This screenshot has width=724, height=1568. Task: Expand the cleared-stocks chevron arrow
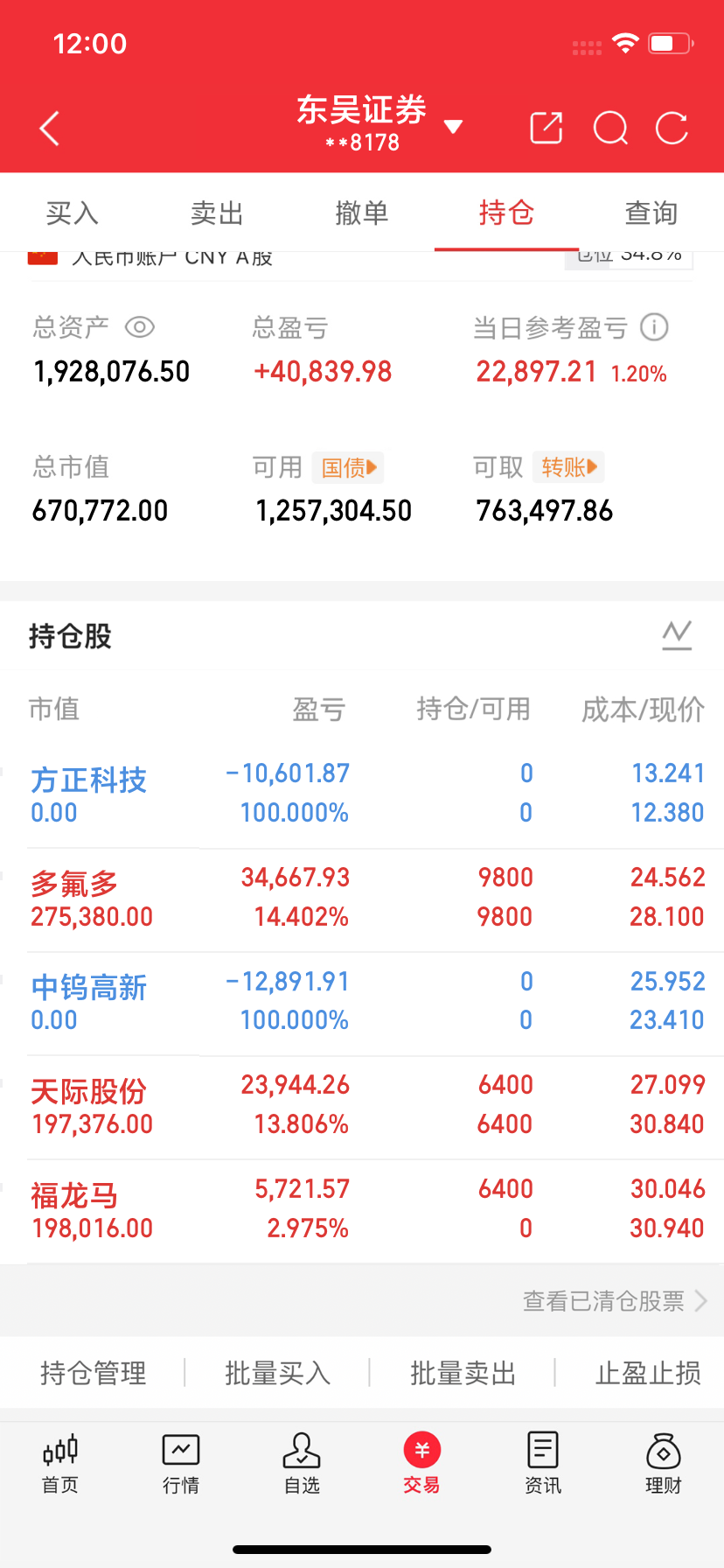click(x=700, y=1301)
